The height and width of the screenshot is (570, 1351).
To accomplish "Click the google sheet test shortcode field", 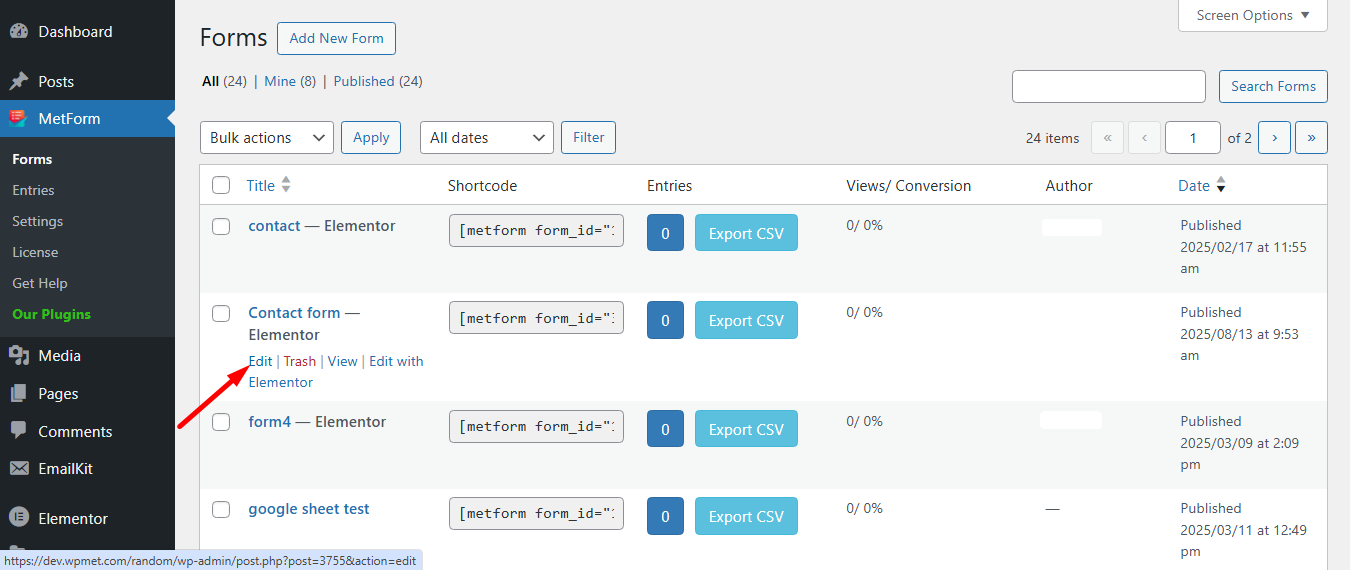I will pos(536,514).
